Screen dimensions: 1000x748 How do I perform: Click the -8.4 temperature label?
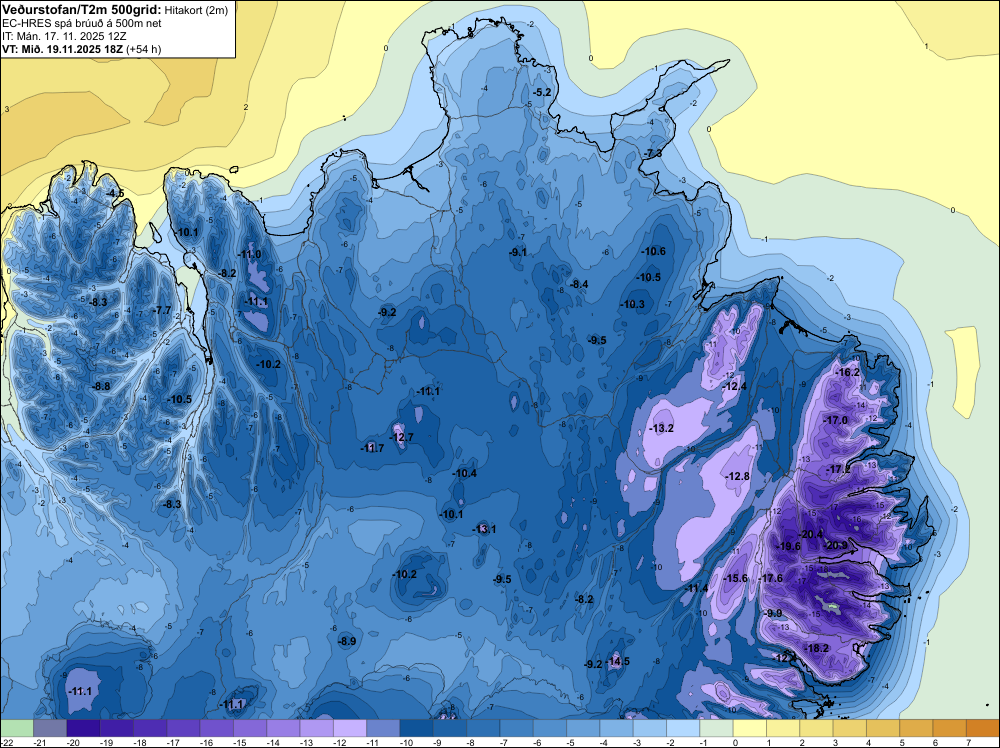pos(579,284)
